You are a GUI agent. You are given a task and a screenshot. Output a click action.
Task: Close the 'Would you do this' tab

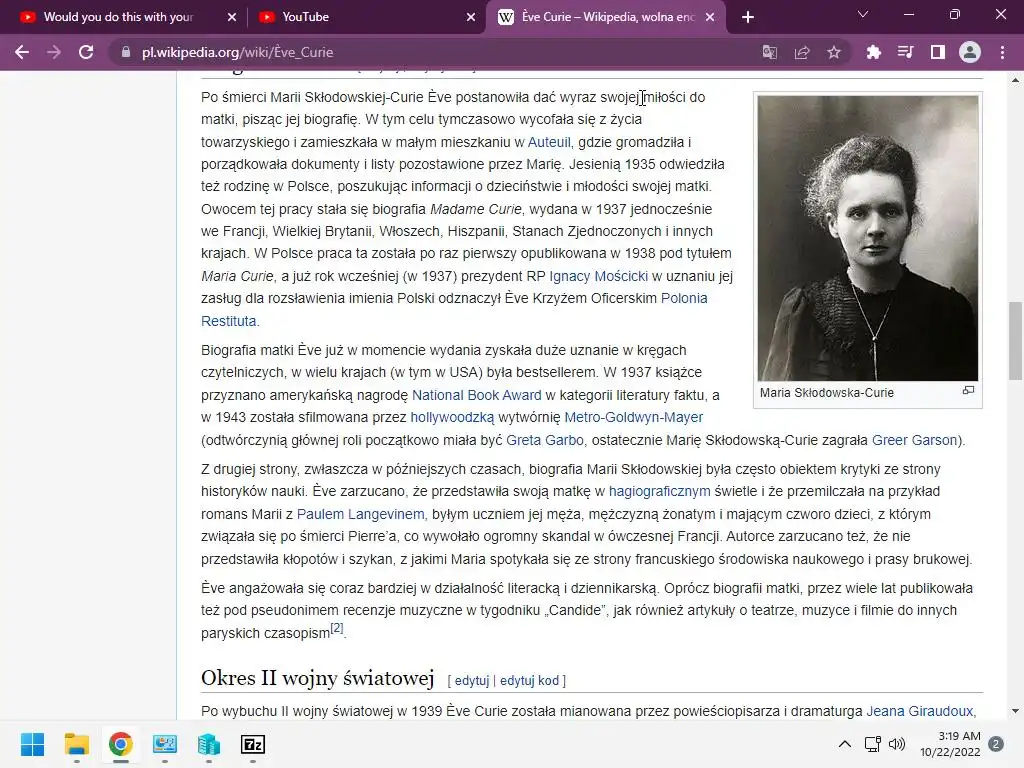[232, 17]
